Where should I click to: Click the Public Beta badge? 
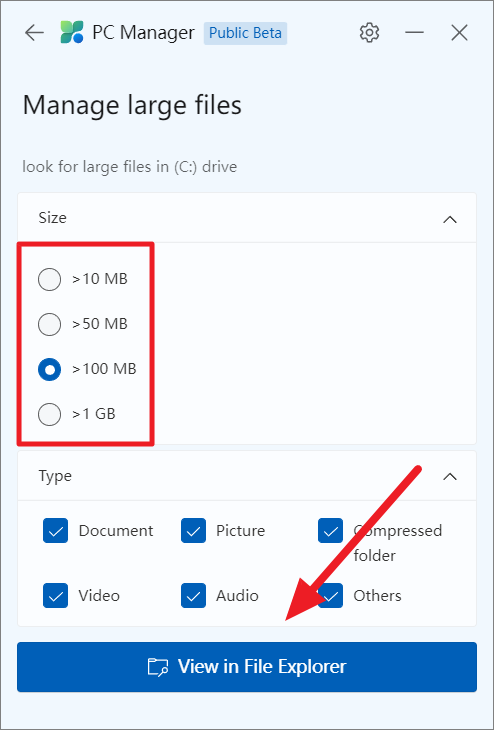245,33
